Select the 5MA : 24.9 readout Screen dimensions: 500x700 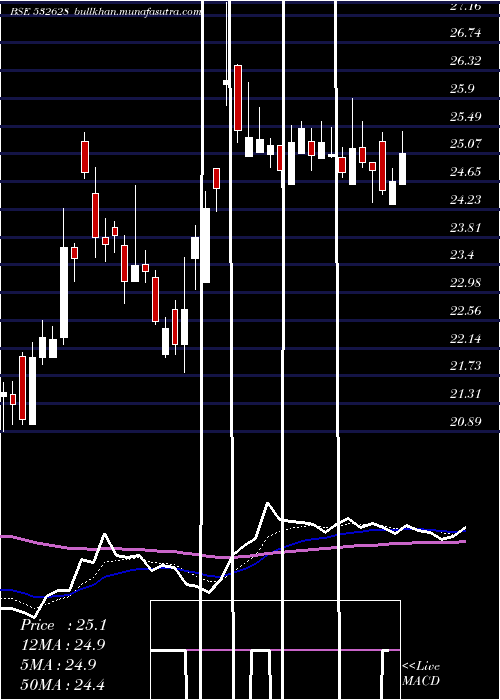pos(58,664)
